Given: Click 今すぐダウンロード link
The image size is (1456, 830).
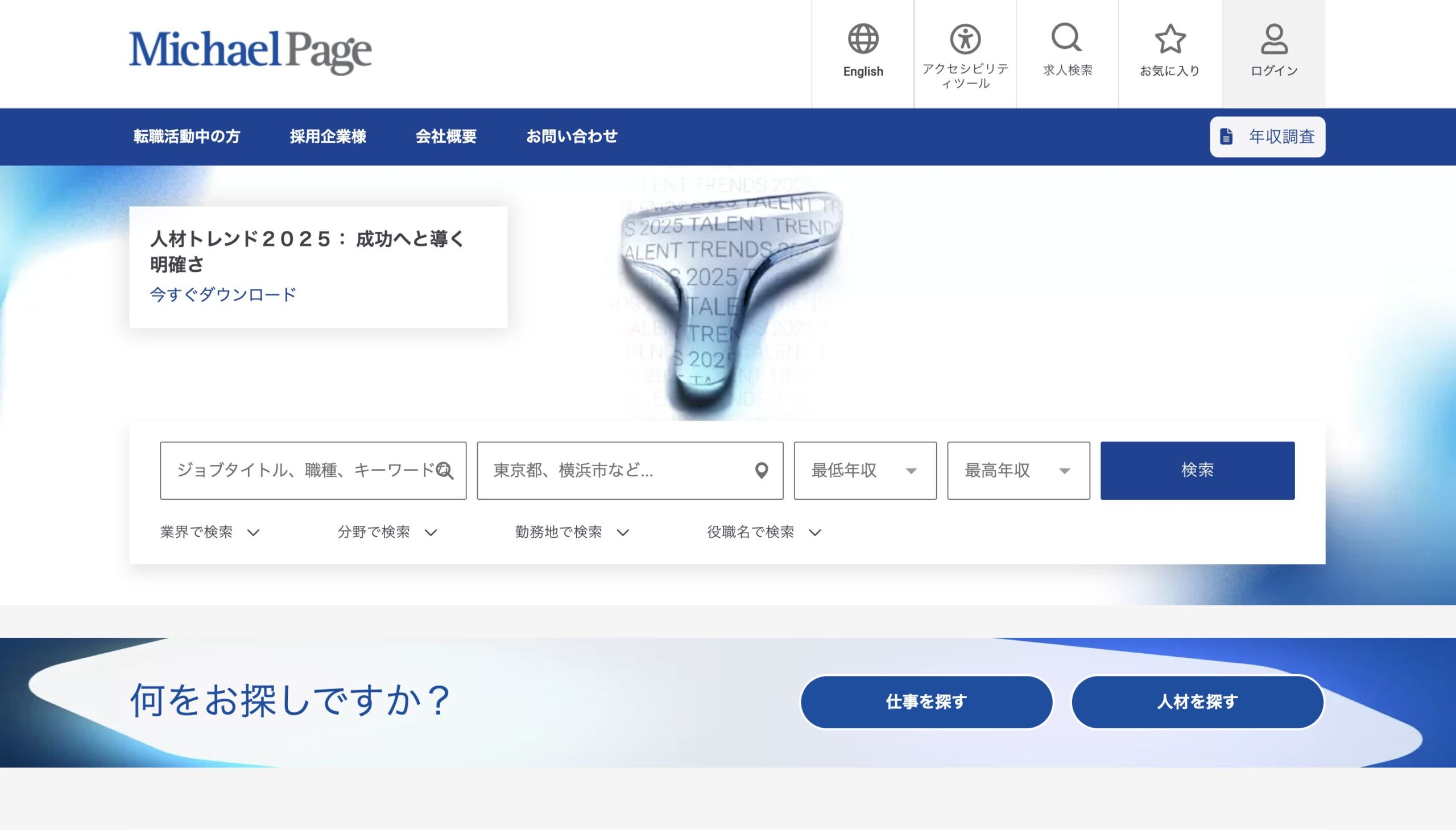Looking at the screenshot, I should click(x=221, y=294).
